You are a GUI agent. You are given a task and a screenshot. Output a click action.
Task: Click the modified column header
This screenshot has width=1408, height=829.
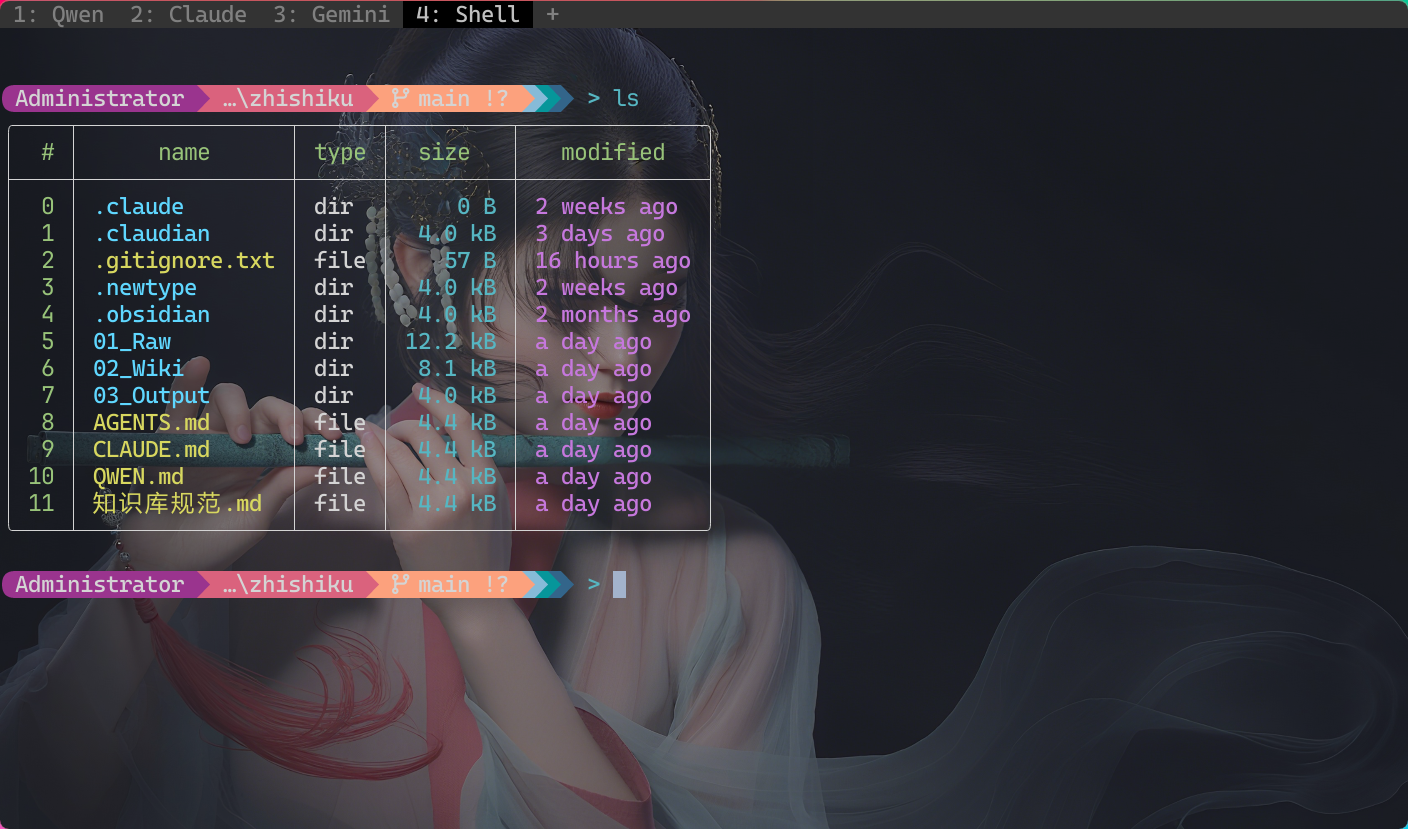[613, 152]
